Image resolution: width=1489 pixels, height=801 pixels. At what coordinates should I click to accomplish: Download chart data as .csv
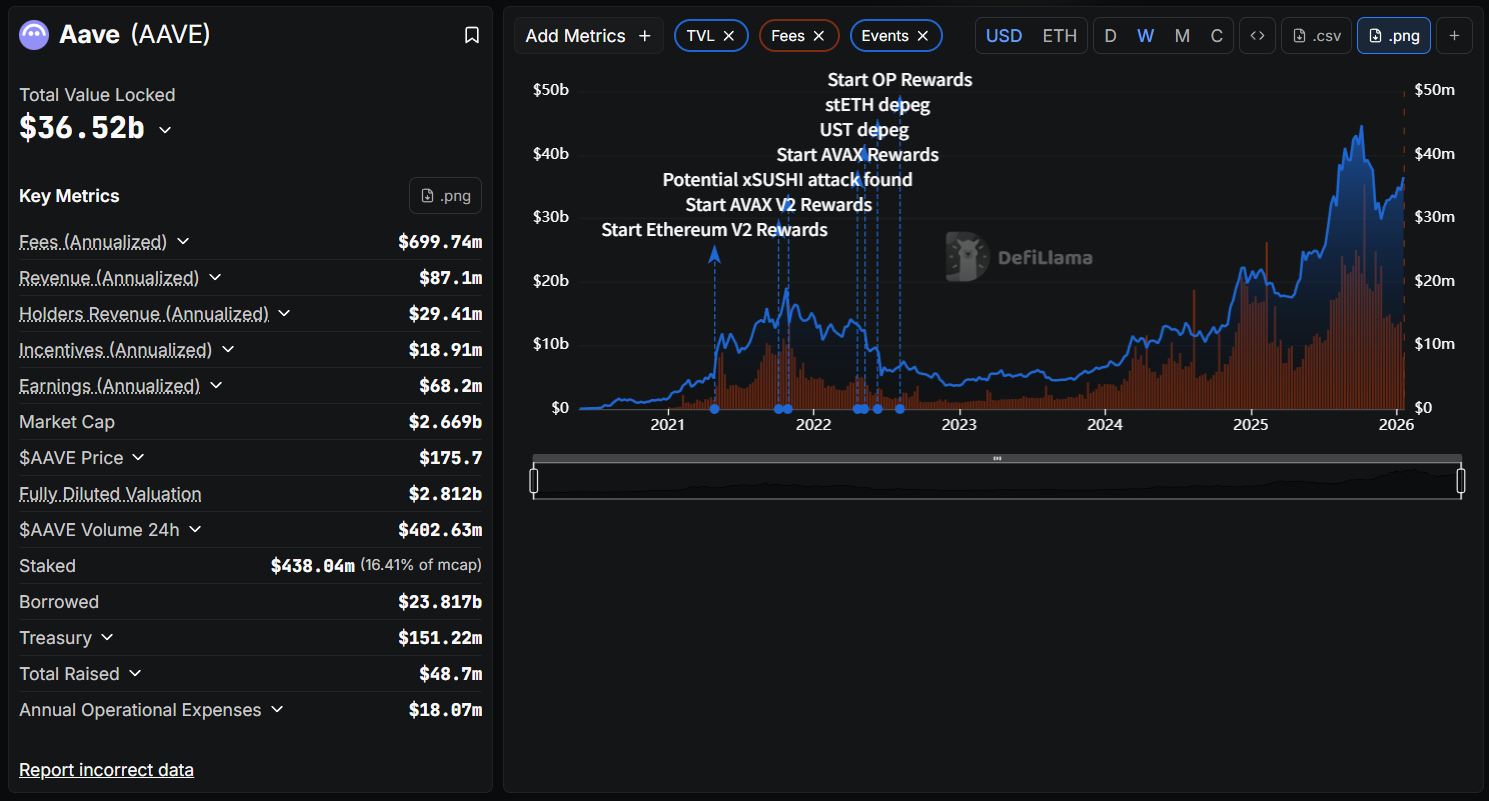[1316, 36]
